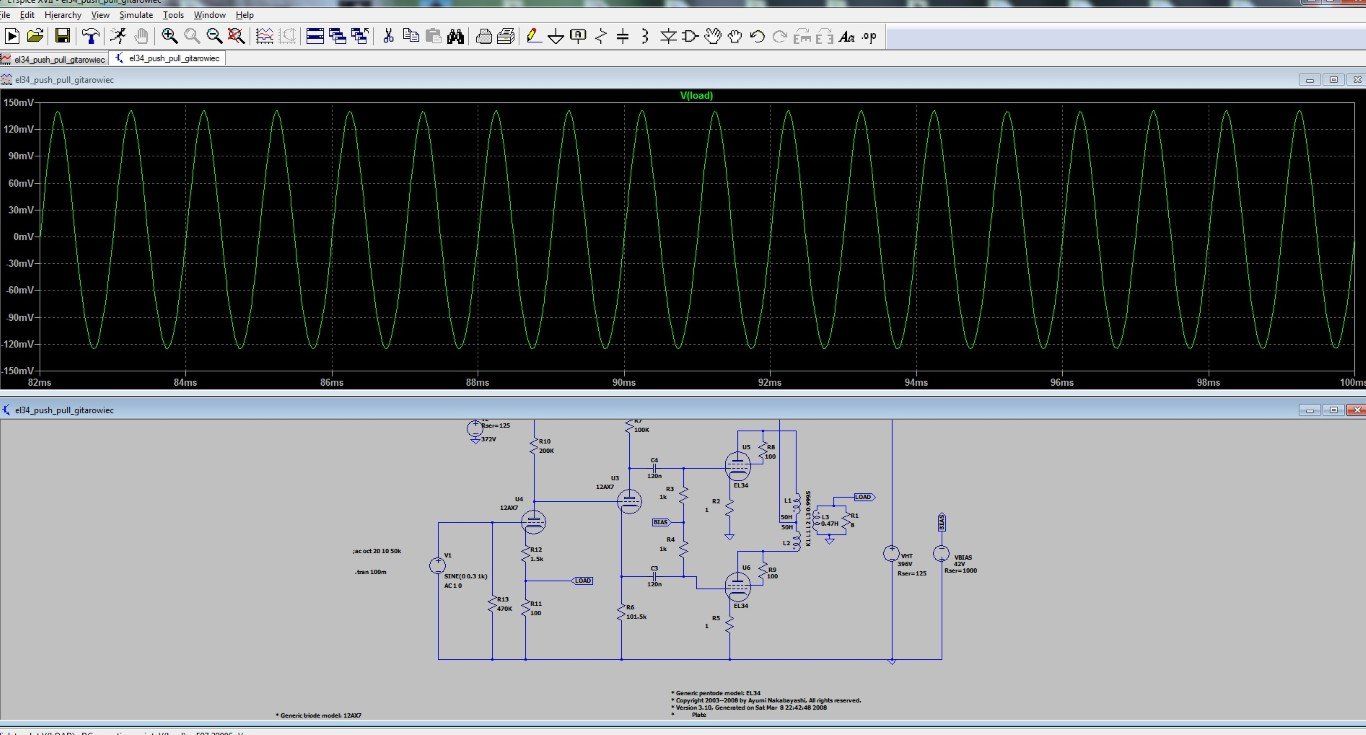
Task: Add a SPICE directive with .op icon
Action: click(869, 36)
